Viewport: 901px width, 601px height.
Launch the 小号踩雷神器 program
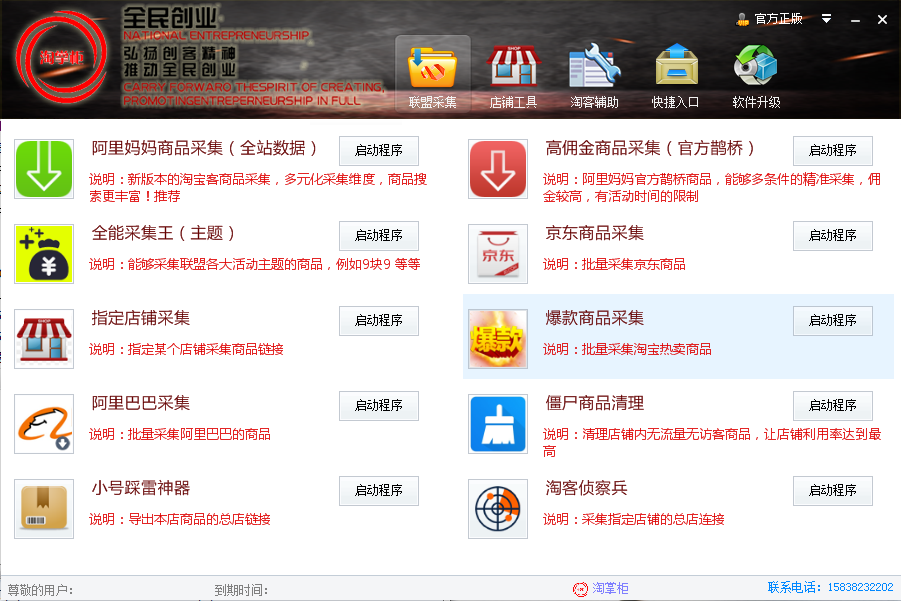pyautogui.click(x=379, y=491)
